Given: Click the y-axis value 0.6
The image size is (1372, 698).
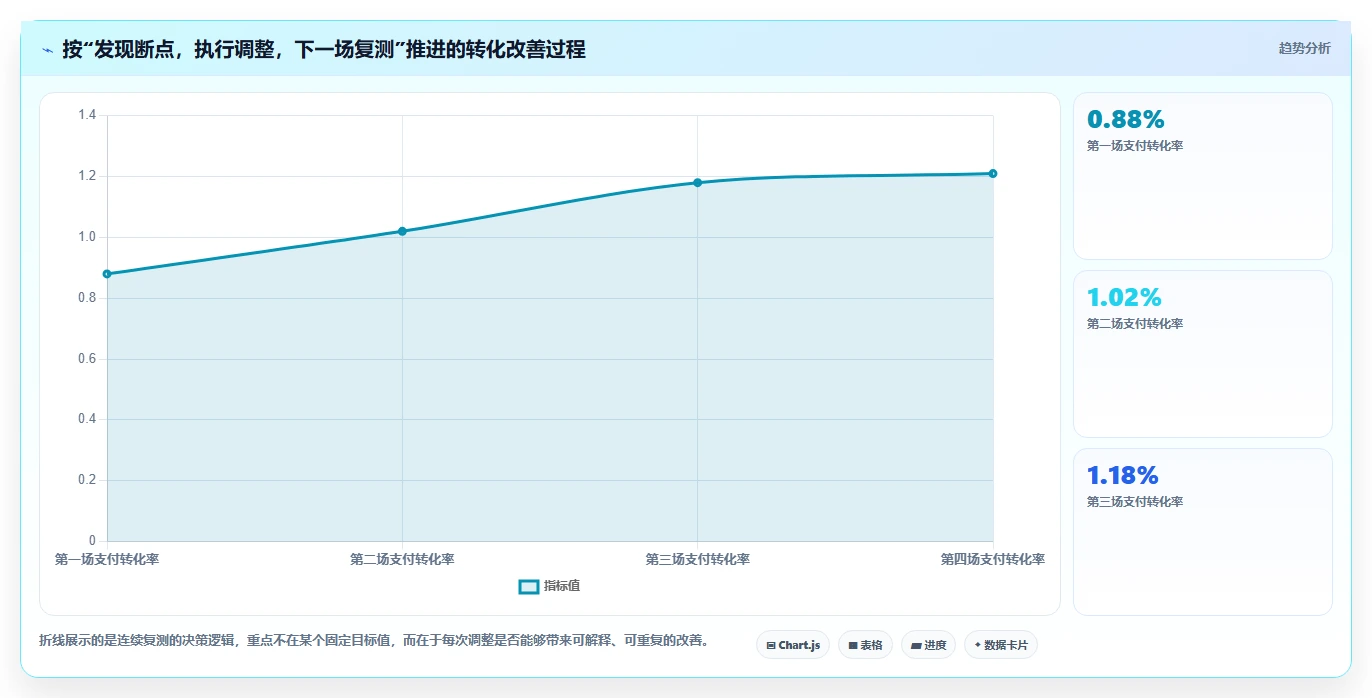Looking at the screenshot, I should 87,359.
